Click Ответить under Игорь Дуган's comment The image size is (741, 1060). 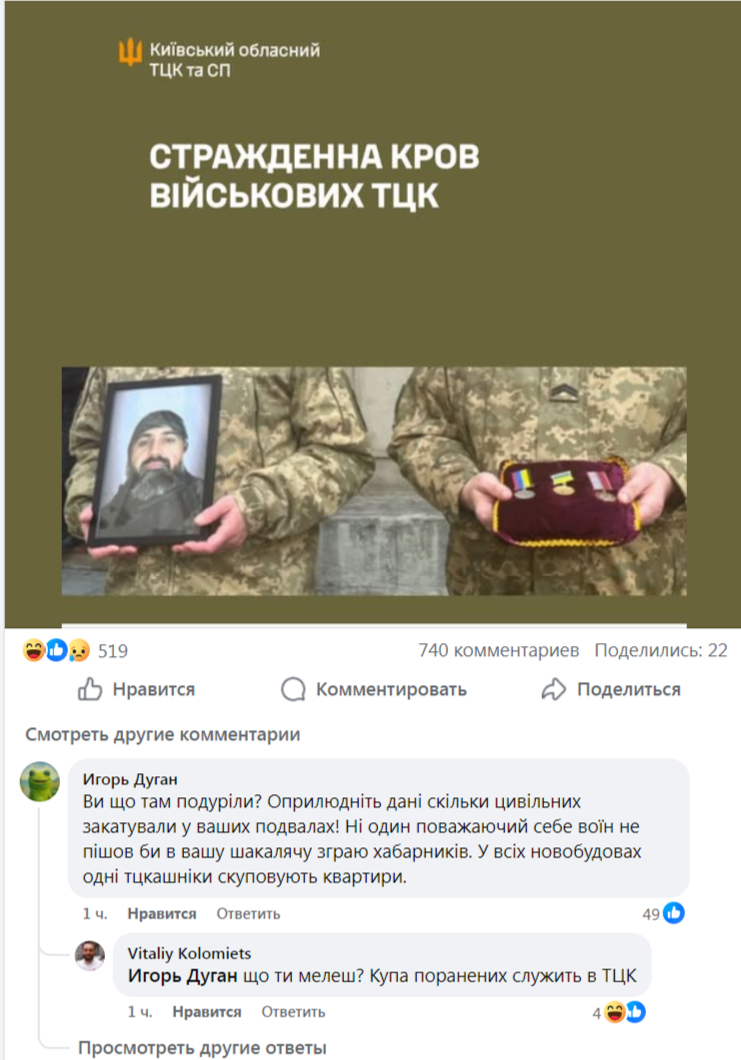click(x=248, y=914)
